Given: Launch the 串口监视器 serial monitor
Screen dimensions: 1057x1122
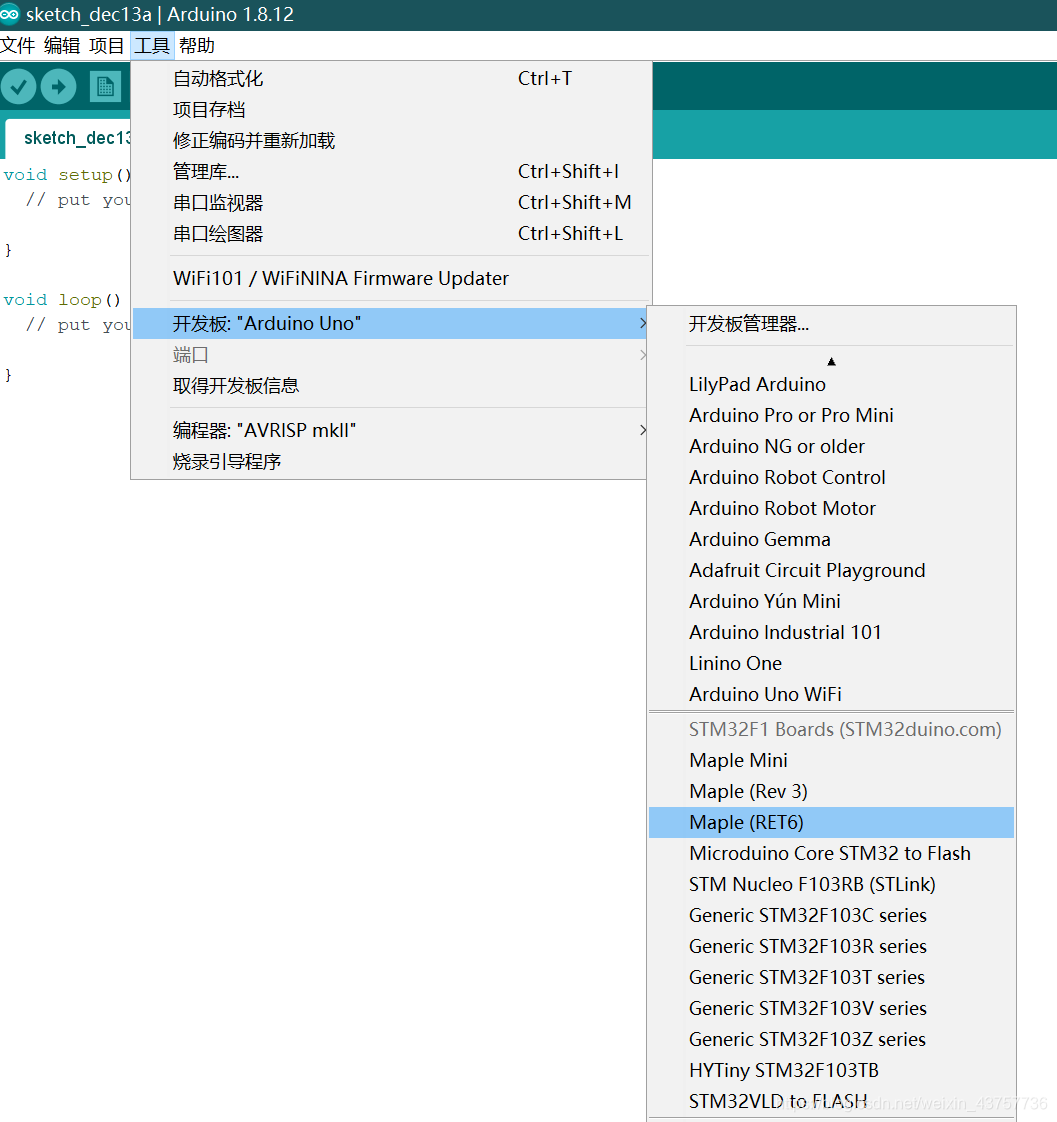Looking at the screenshot, I should (x=212, y=202).
